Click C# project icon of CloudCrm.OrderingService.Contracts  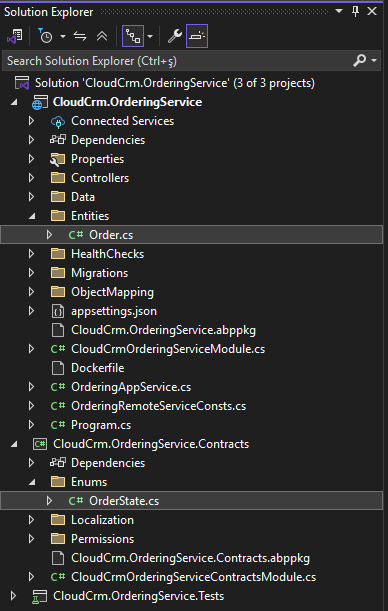(40, 444)
